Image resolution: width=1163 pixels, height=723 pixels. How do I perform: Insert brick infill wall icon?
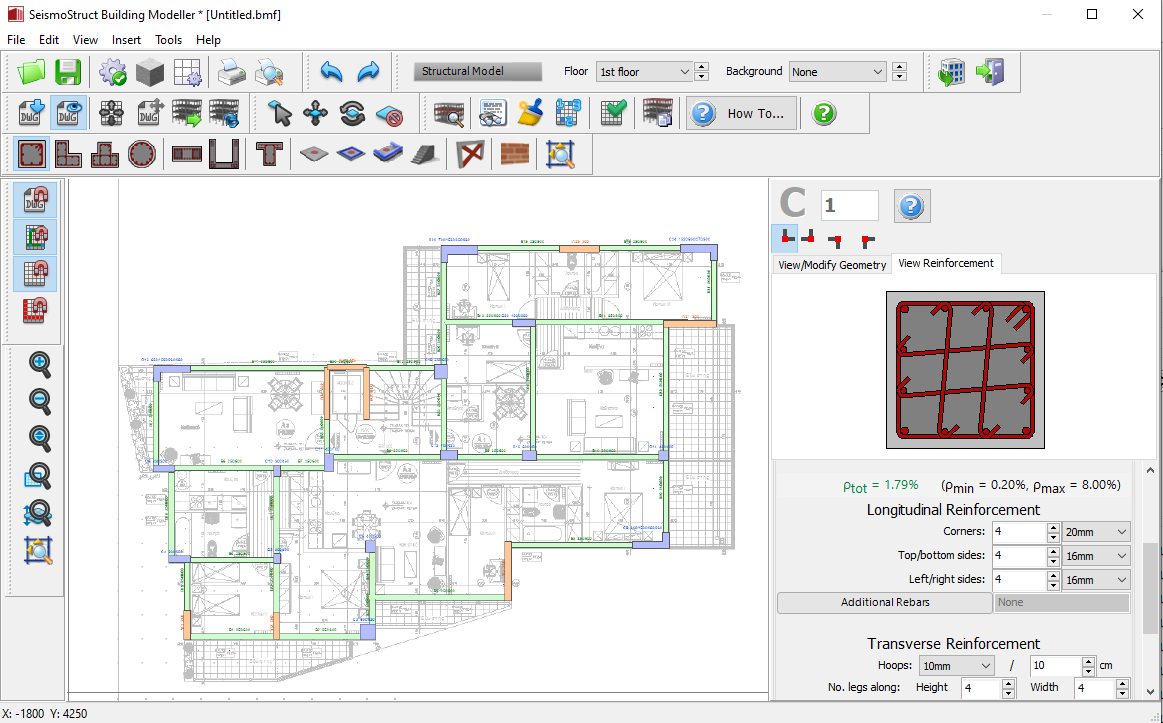tap(515, 154)
